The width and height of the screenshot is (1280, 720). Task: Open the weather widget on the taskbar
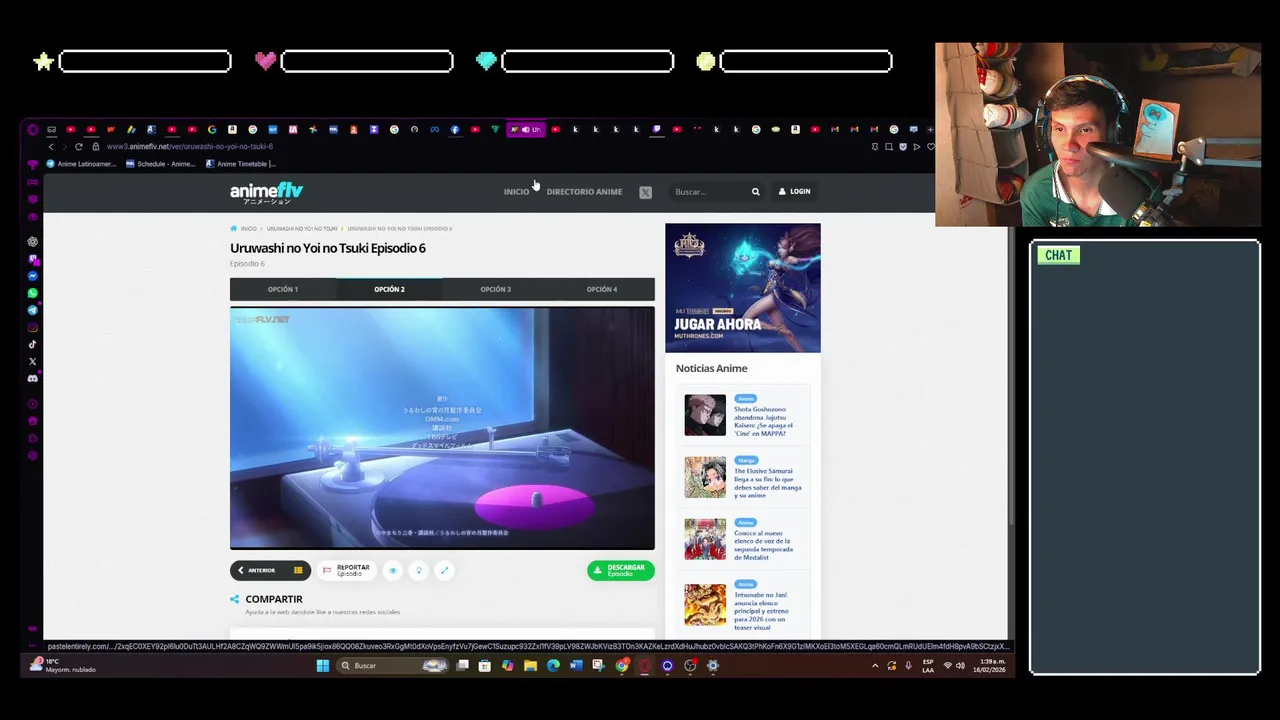pos(64,666)
